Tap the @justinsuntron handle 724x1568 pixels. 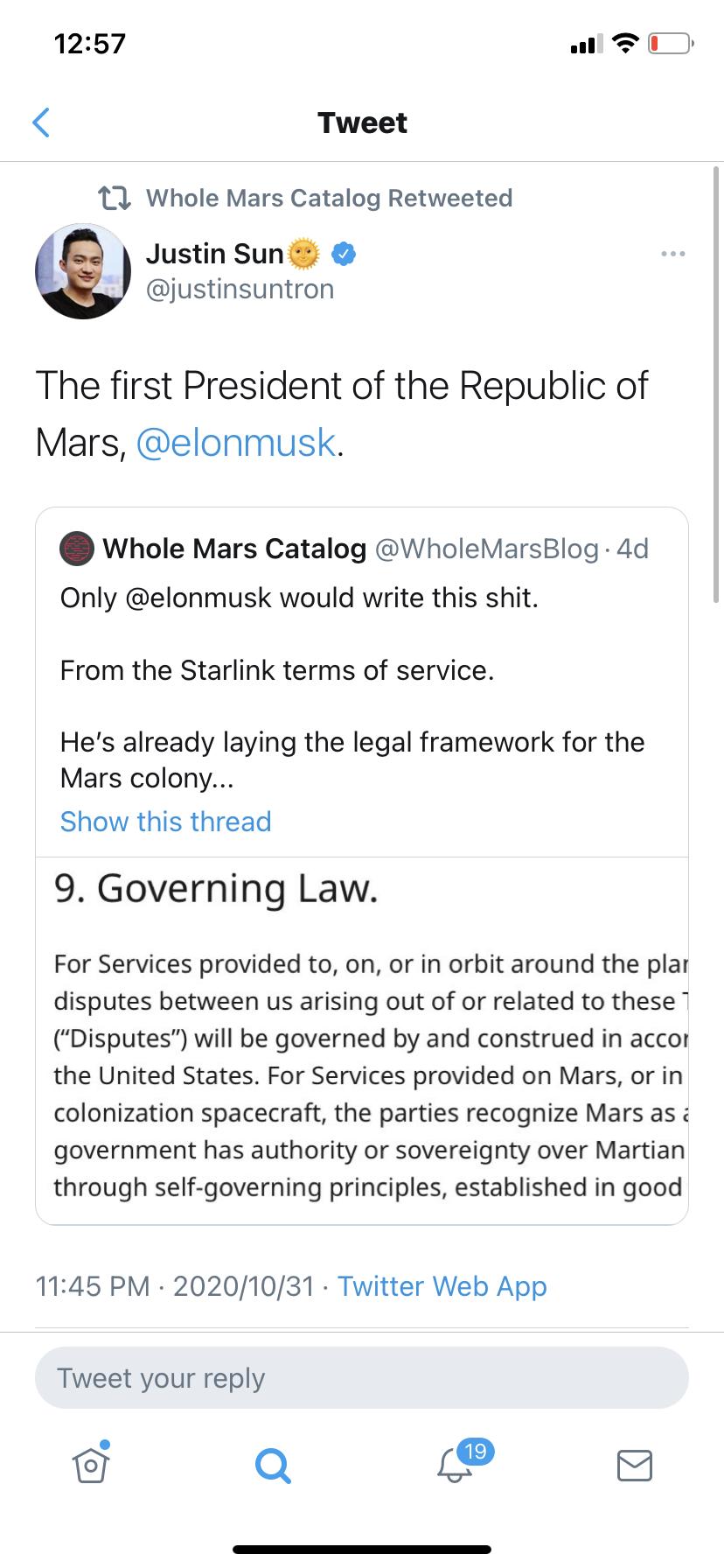(240, 290)
